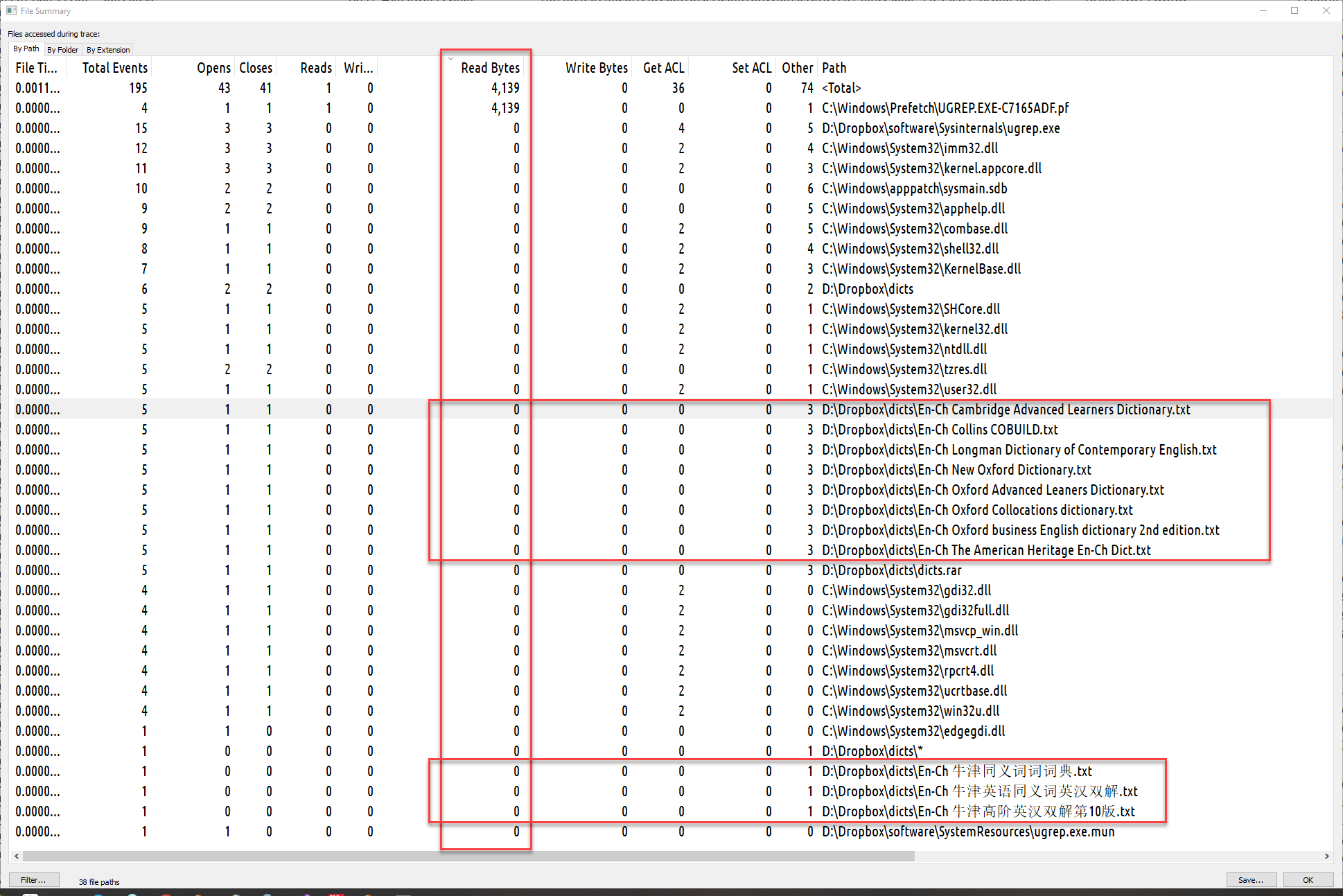Select the ugrep.exe file row
This screenshot has width=1343, height=896.
[x=939, y=128]
